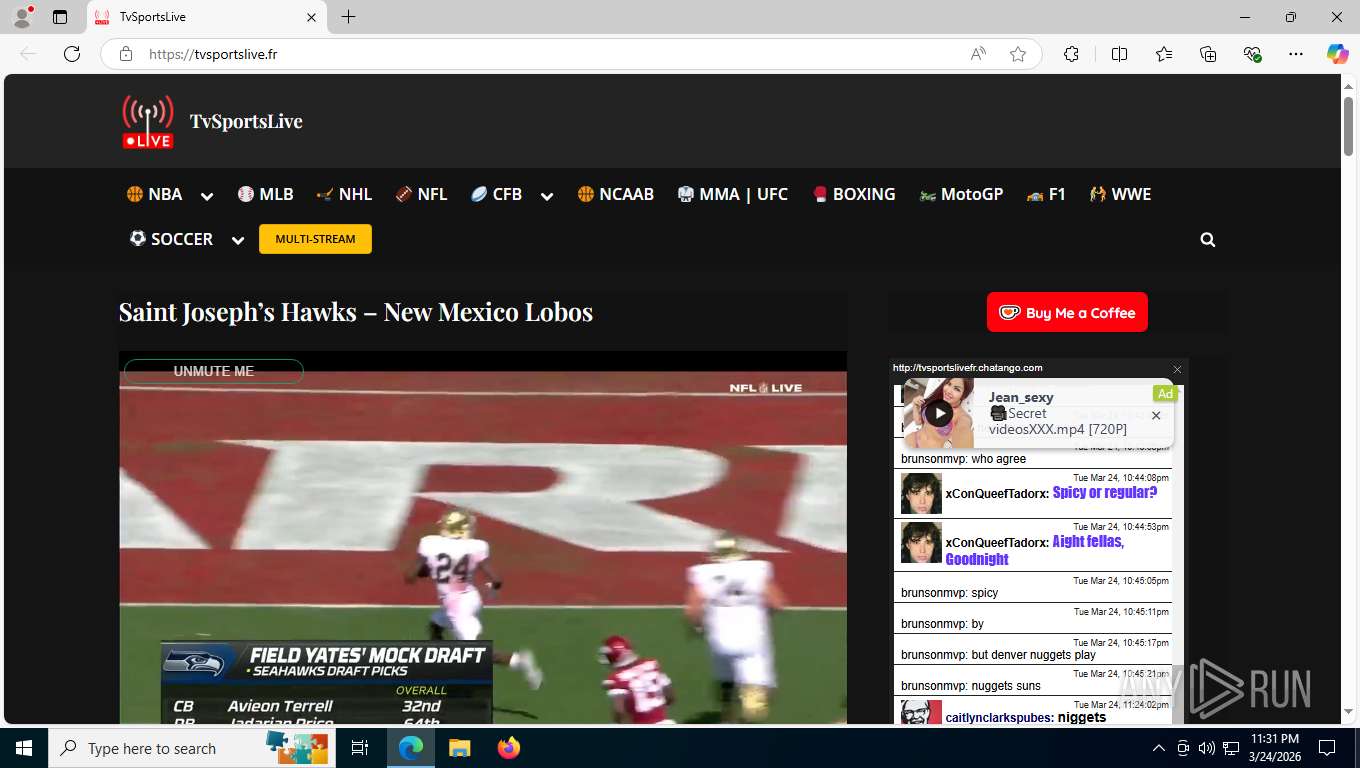View site information lock icon
The image size is (1360, 768).
click(126, 54)
